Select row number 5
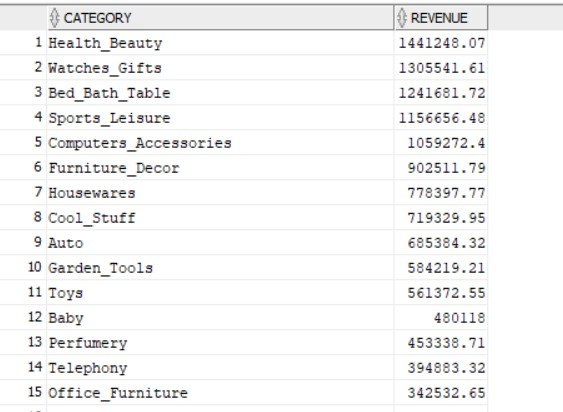Viewport: 563px width, 412px height. (38, 142)
